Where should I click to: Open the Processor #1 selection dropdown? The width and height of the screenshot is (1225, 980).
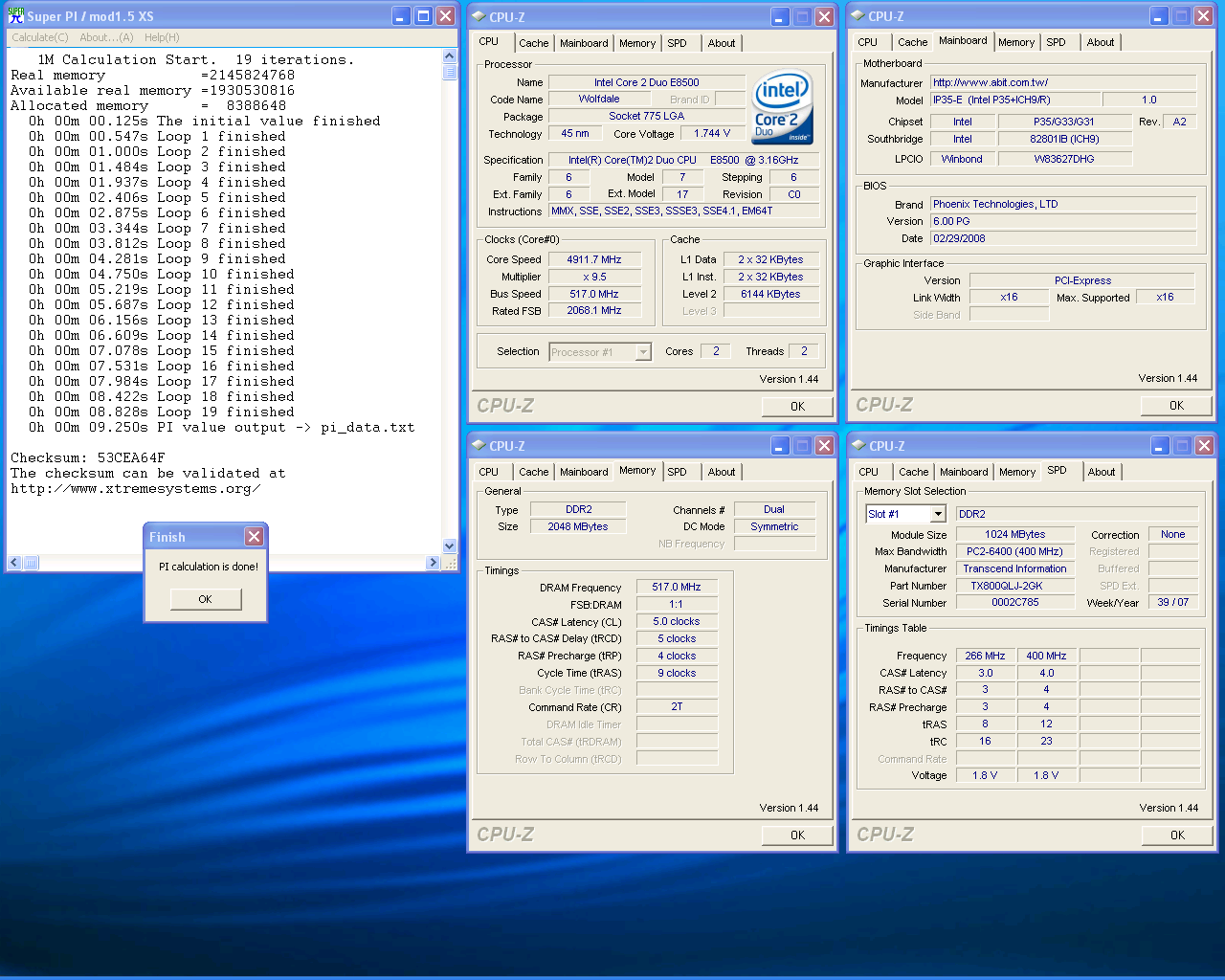(x=643, y=352)
